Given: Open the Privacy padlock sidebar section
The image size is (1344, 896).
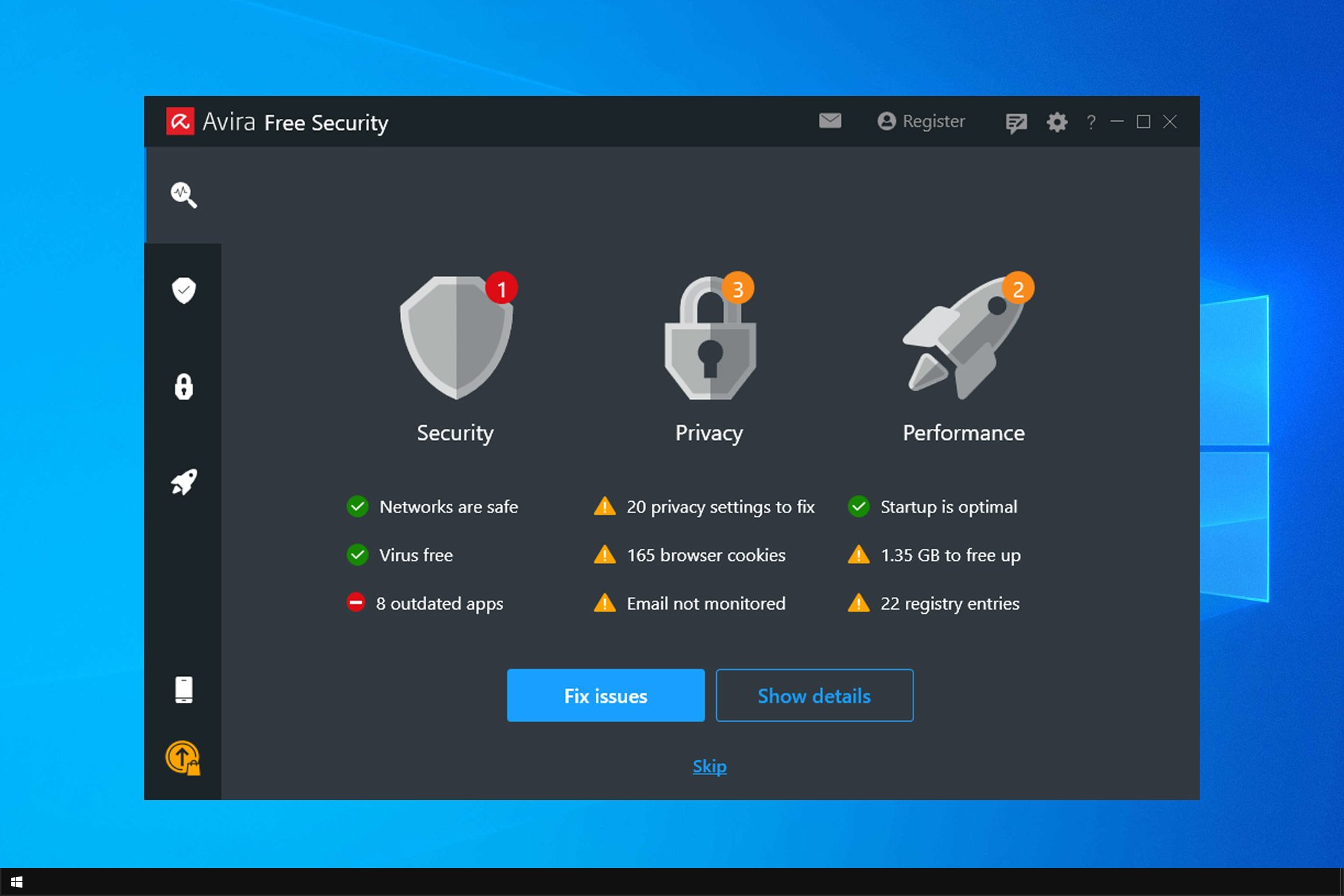Looking at the screenshot, I should pos(183,386).
